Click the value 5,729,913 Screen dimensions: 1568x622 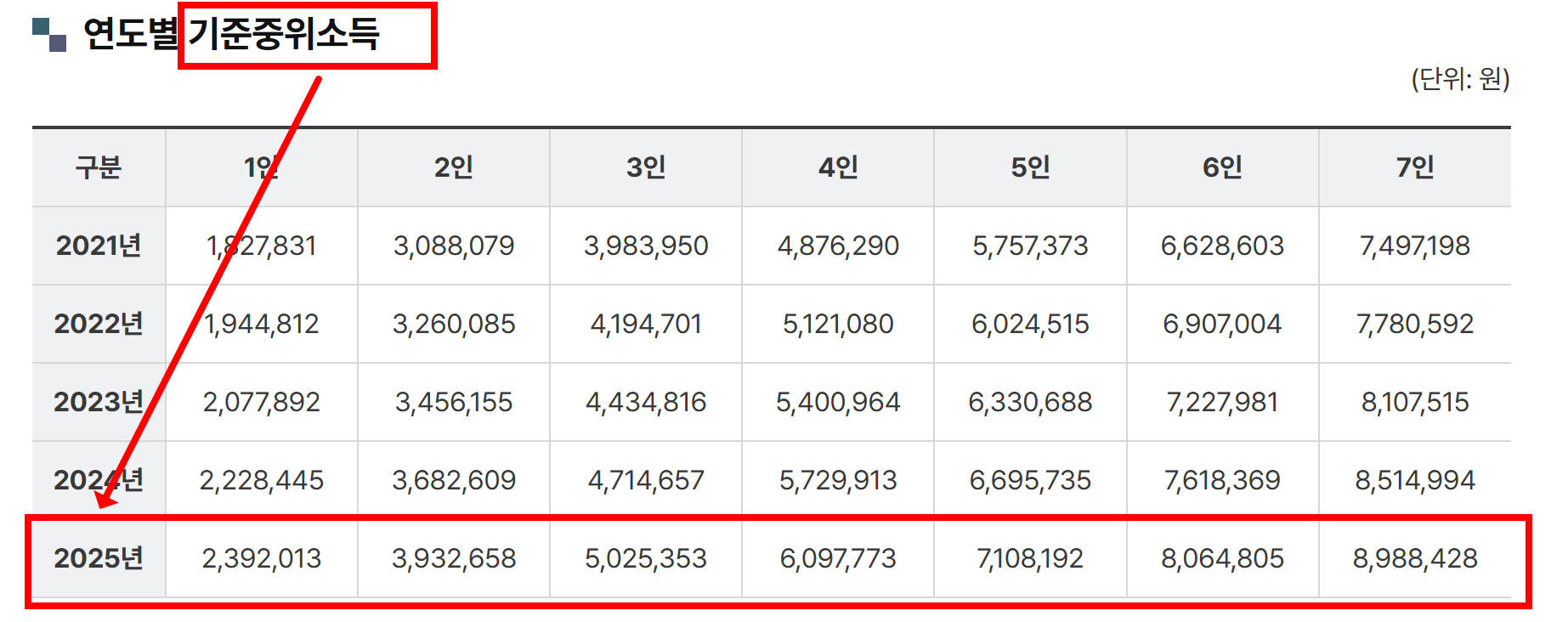(838, 480)
